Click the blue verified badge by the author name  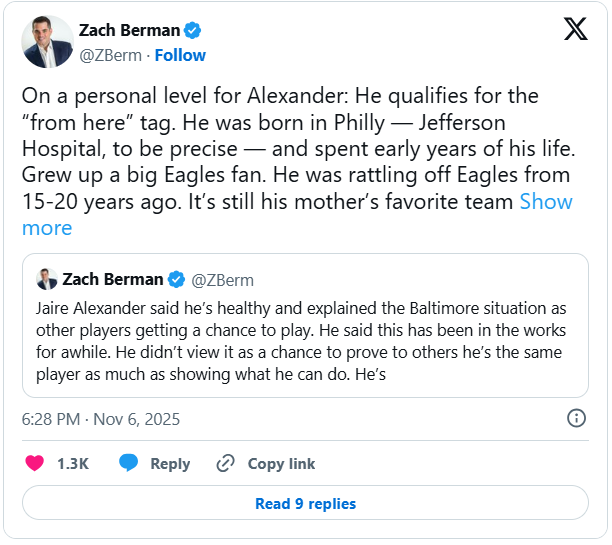click(x=193, y=30)
